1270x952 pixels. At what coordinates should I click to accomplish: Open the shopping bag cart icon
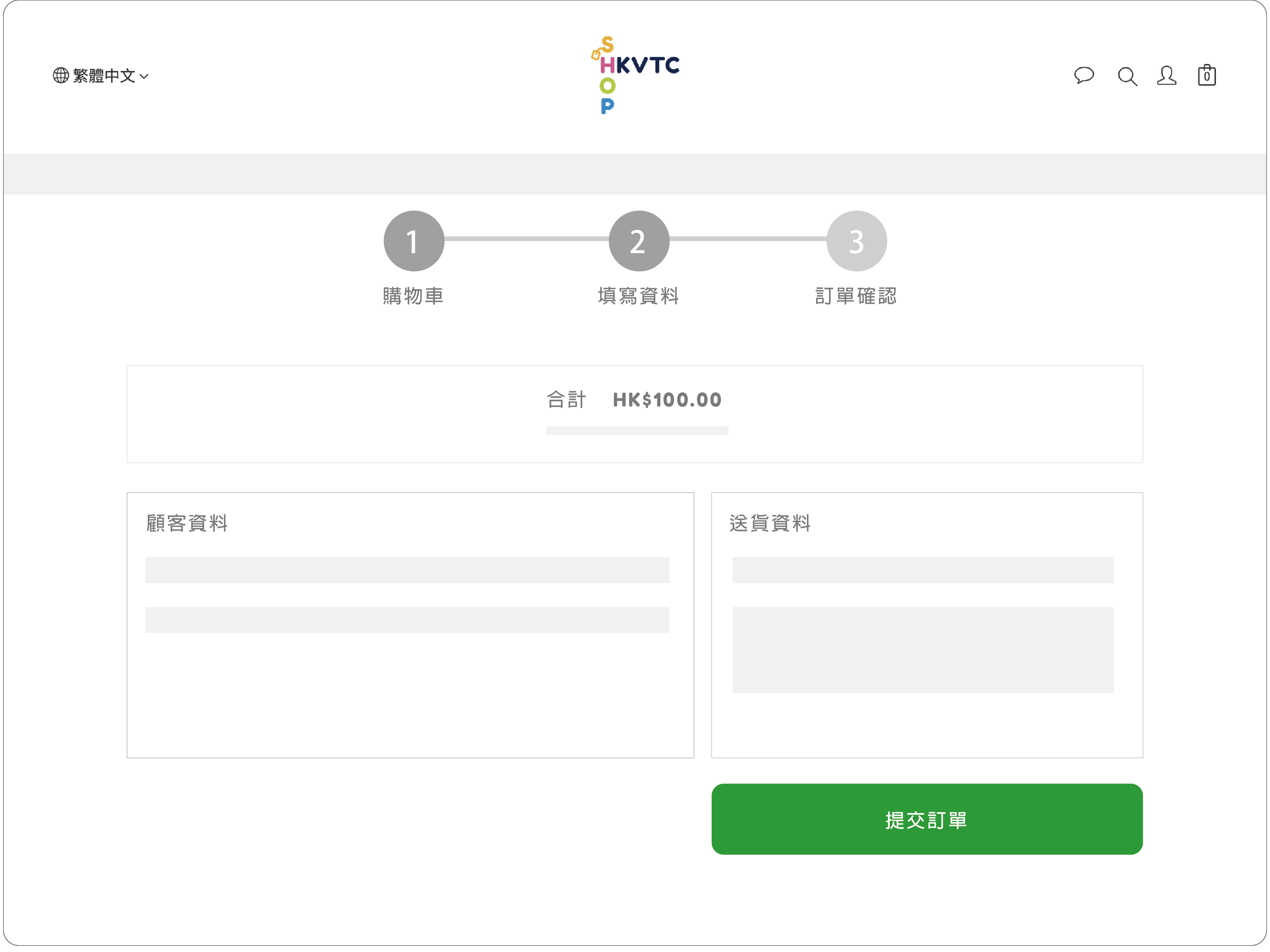coord(1206,75)
